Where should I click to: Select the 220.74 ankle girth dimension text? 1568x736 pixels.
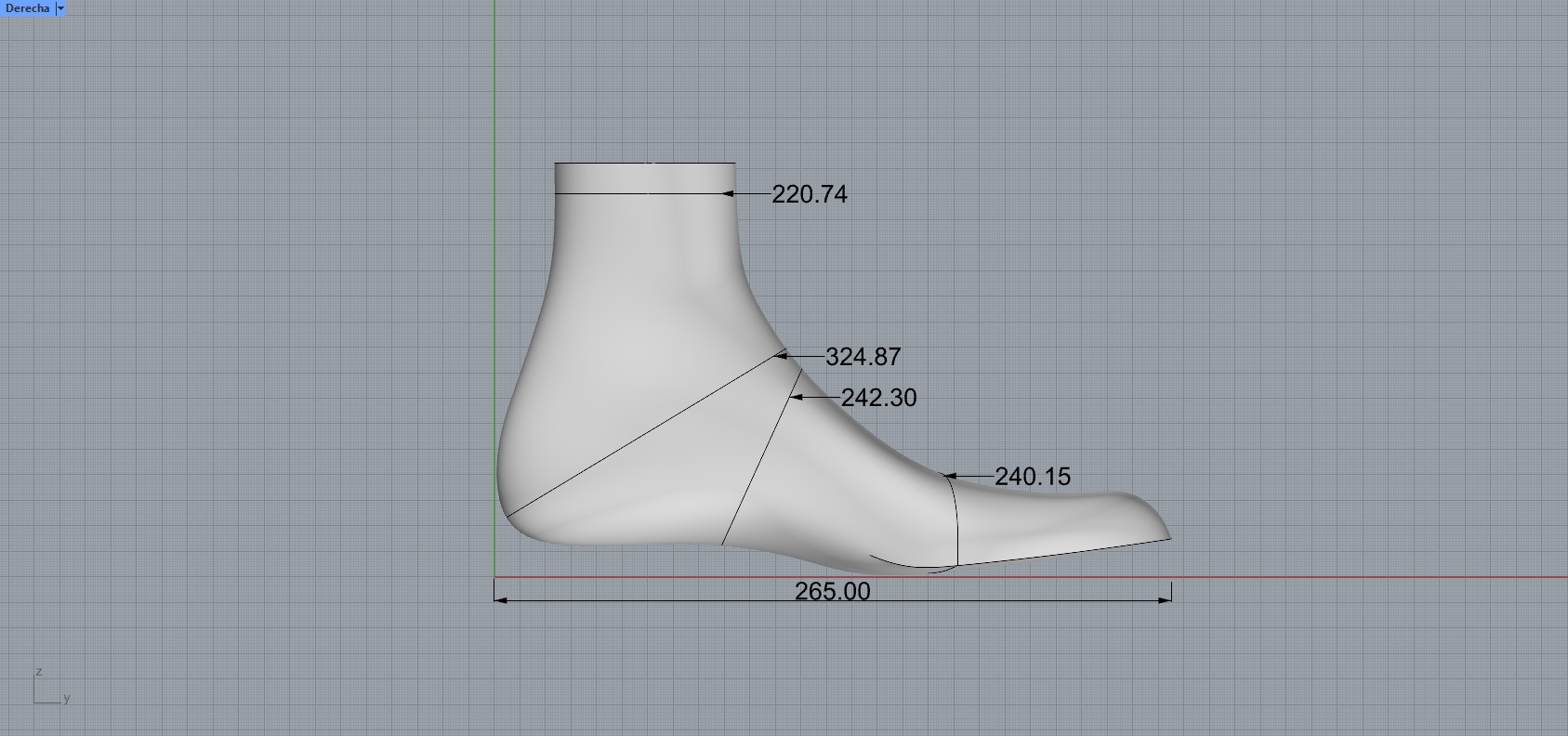point(810,194)
